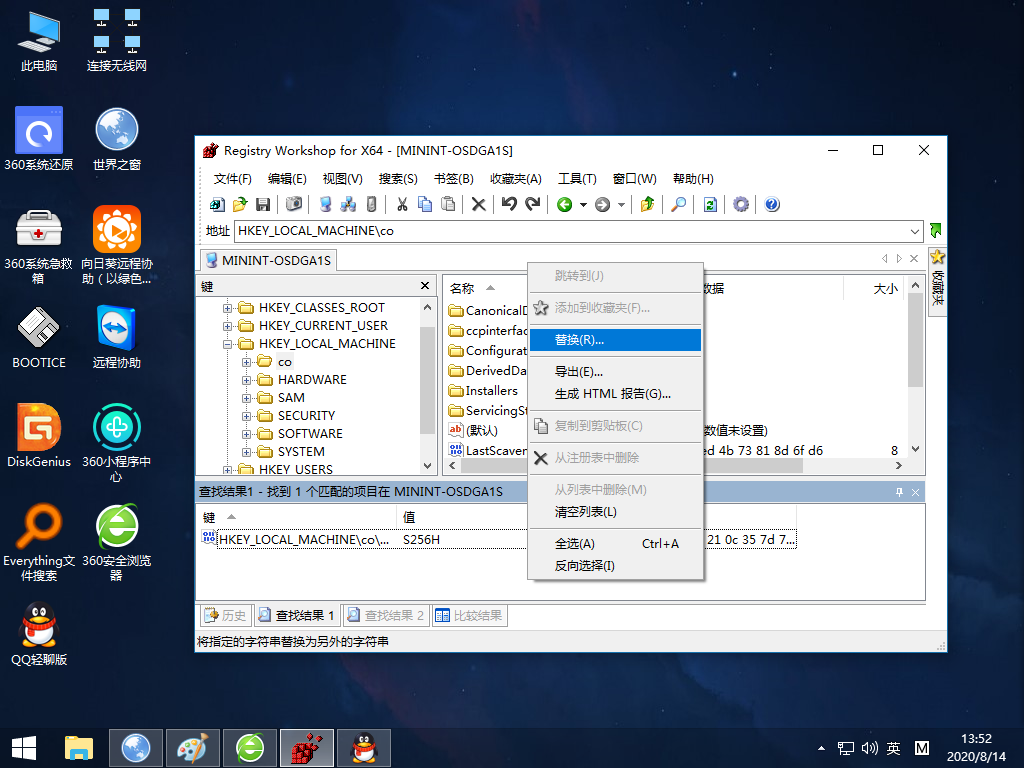
Task: Click the refresh toolbar icon
Action: coord(710,204)
